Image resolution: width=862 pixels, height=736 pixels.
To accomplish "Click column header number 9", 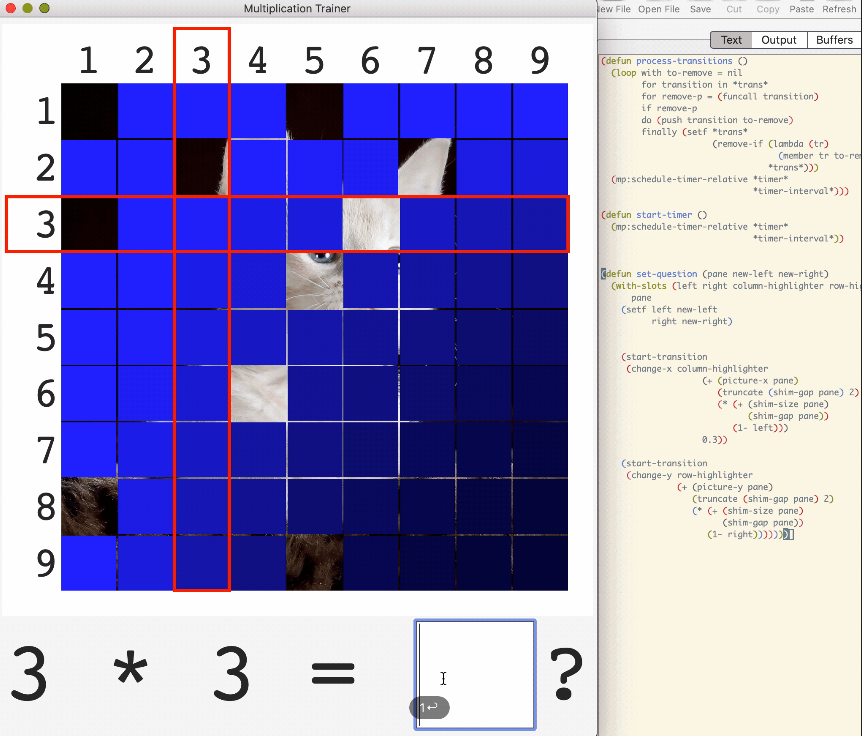I will coord(540,61).
